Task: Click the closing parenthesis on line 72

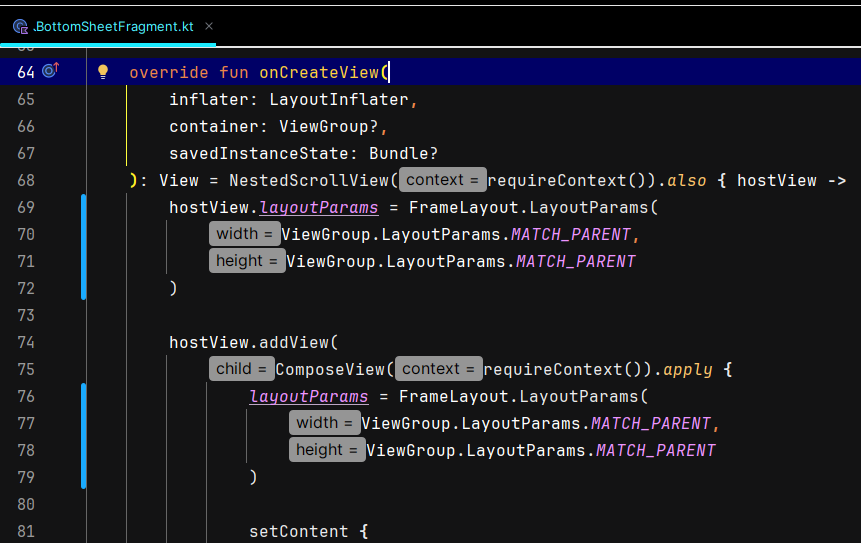Action: pos(174,288)
